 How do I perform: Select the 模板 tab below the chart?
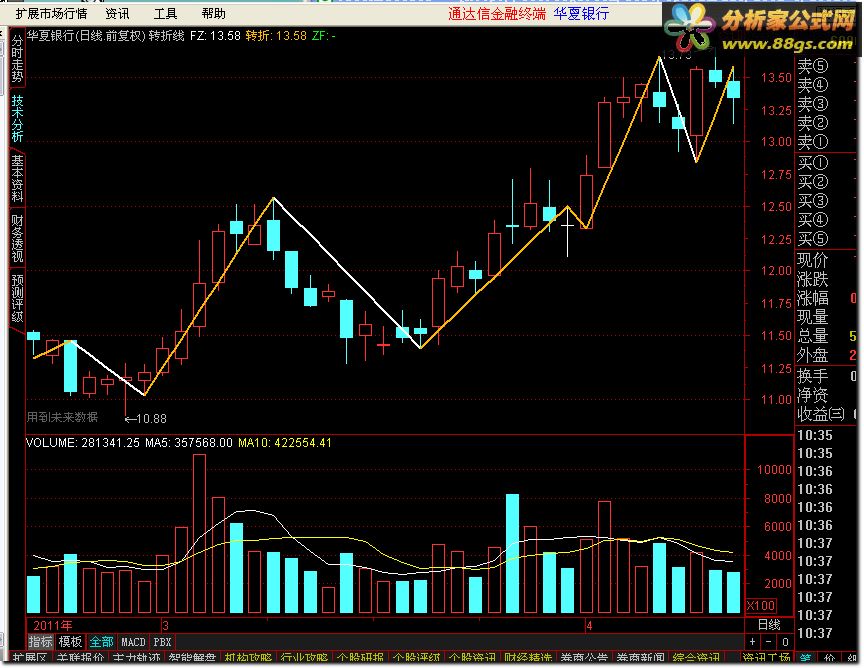[70, 642]
